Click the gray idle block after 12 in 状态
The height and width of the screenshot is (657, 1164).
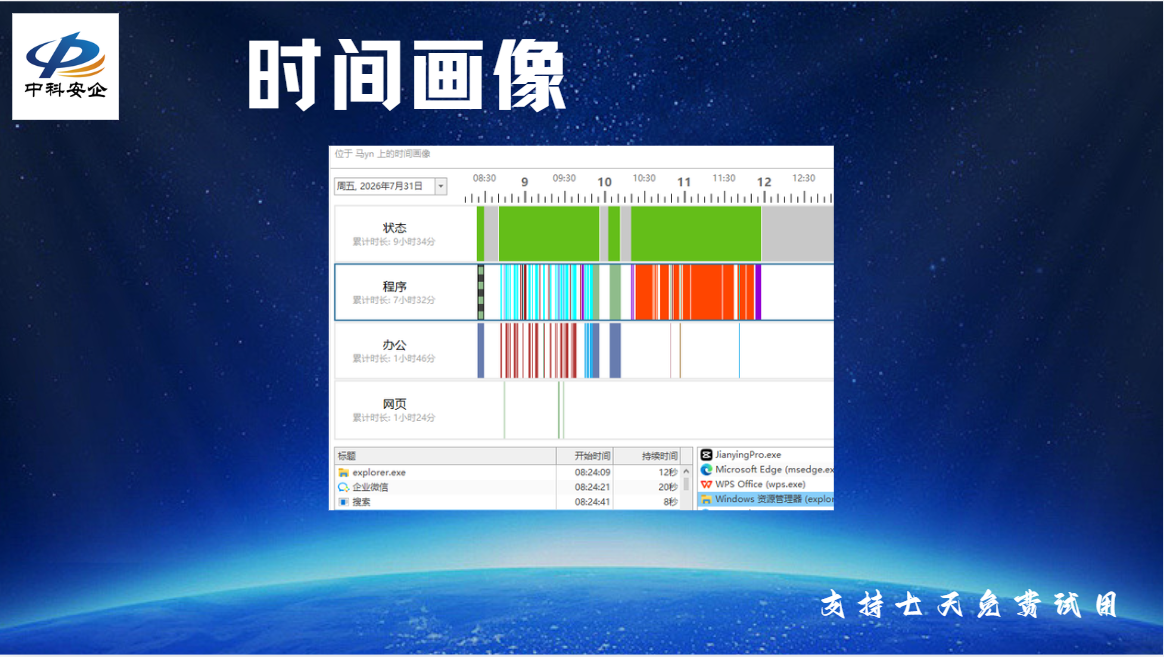[797, 234]
